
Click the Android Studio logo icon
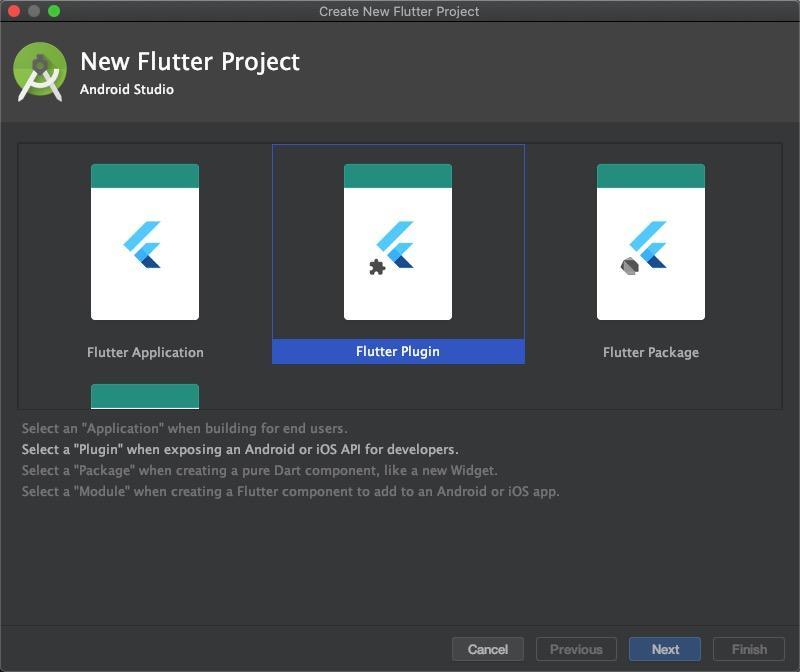40,72
